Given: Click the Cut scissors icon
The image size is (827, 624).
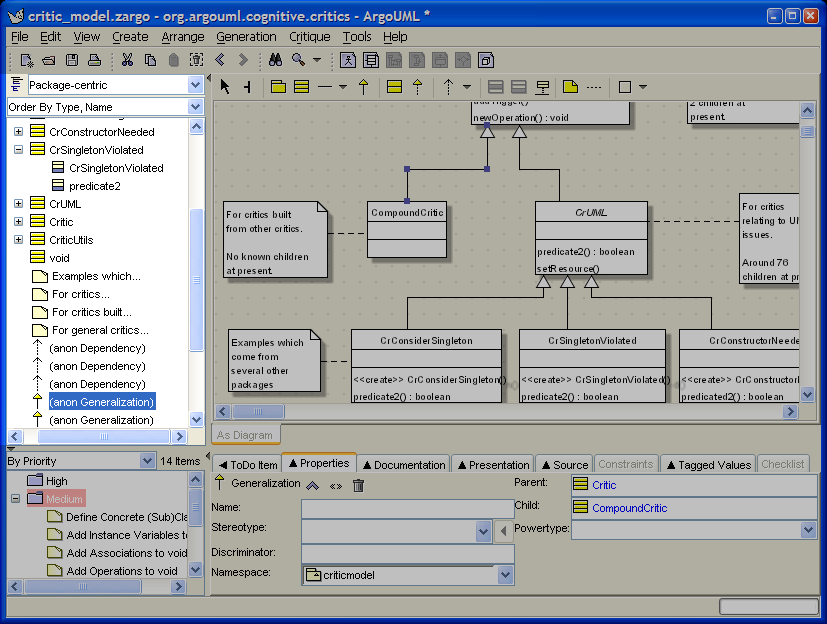Looking at the screenshot, I should [x=128, y=61].
